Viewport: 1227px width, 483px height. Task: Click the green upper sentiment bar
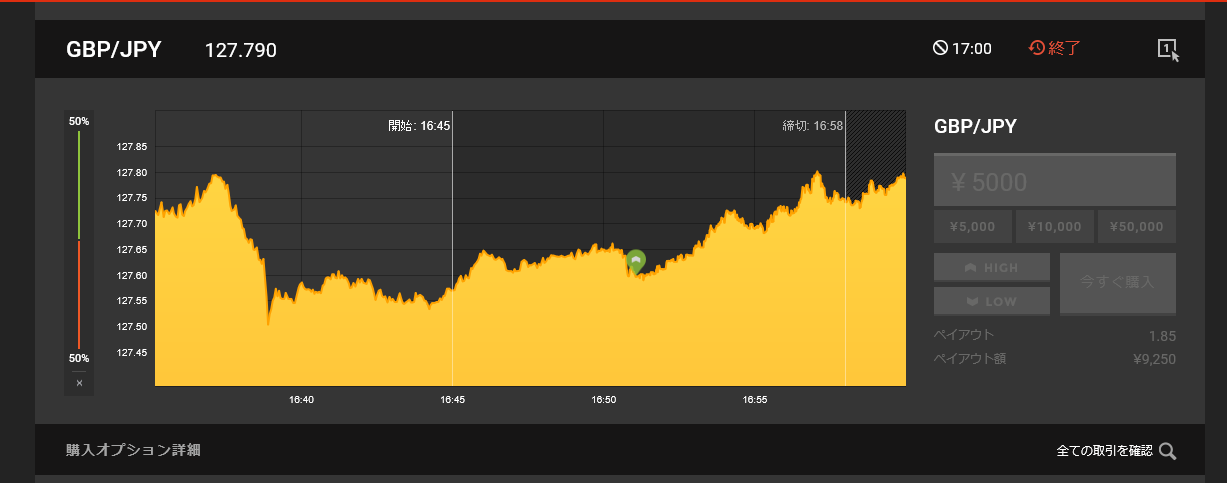click(79, 185)
